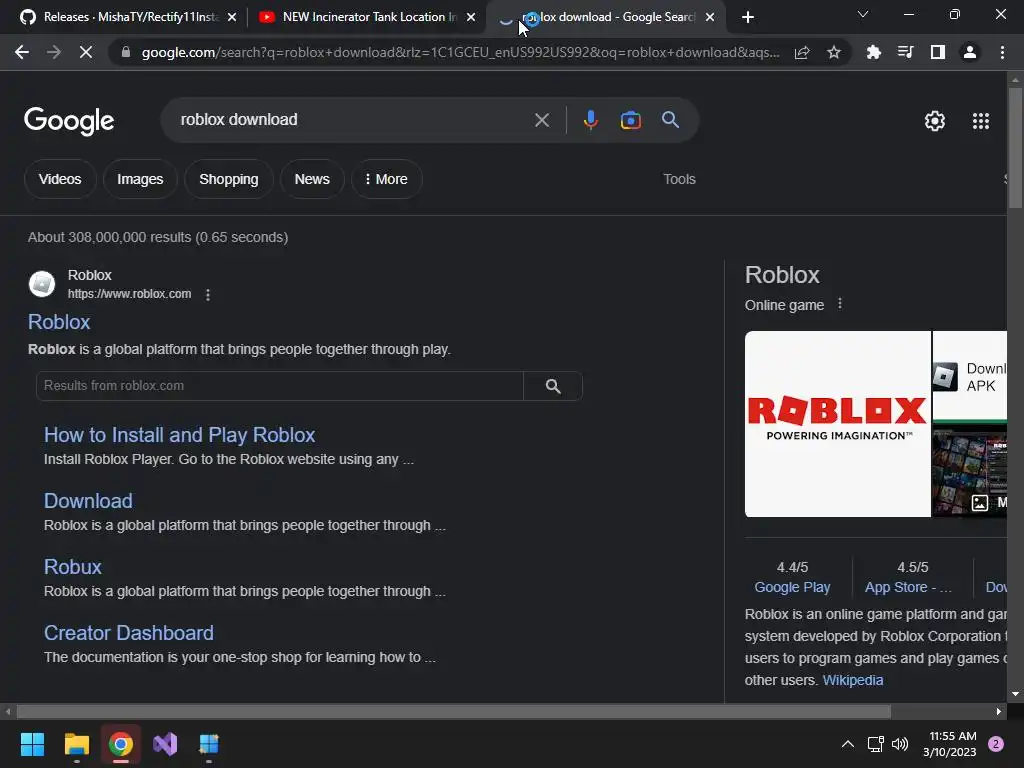Switch to the Shopping filter
Viewport: 1024px width, 768px height.
[229, 179]
